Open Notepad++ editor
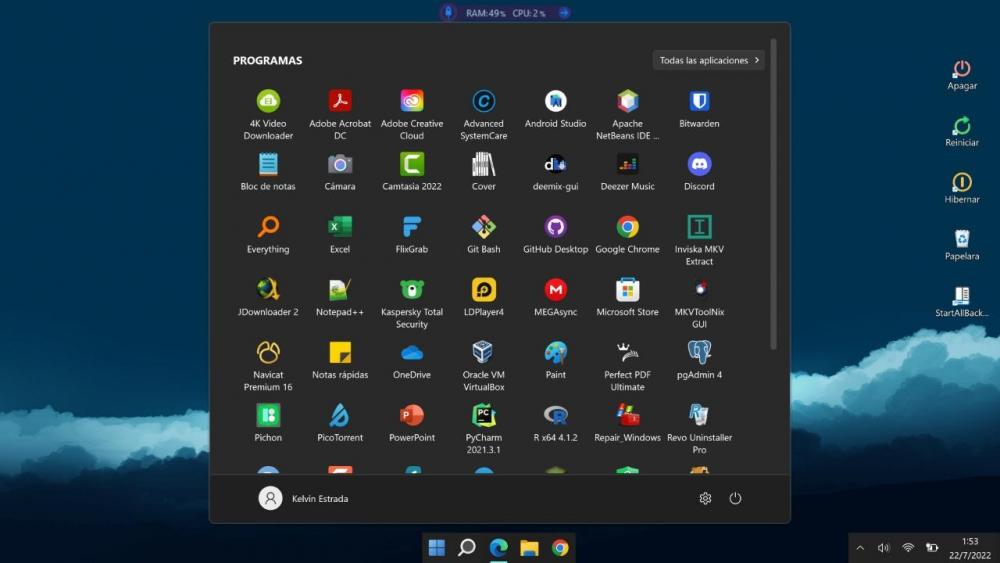 click(x=340, y=290)
